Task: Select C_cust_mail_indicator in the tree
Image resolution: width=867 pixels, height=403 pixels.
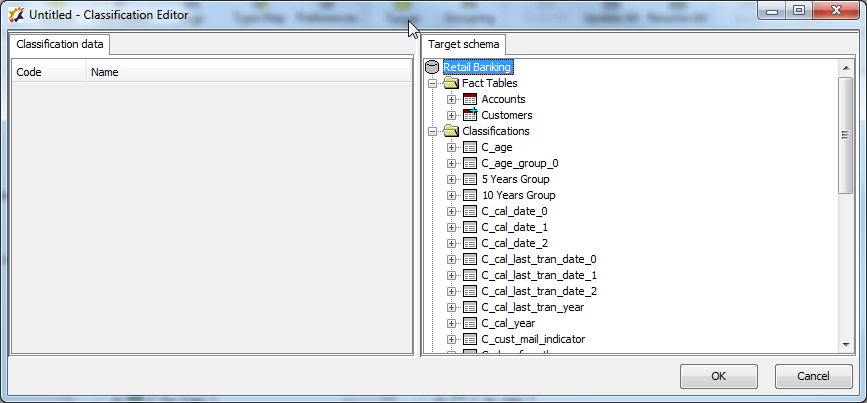Action: (533, 339)
